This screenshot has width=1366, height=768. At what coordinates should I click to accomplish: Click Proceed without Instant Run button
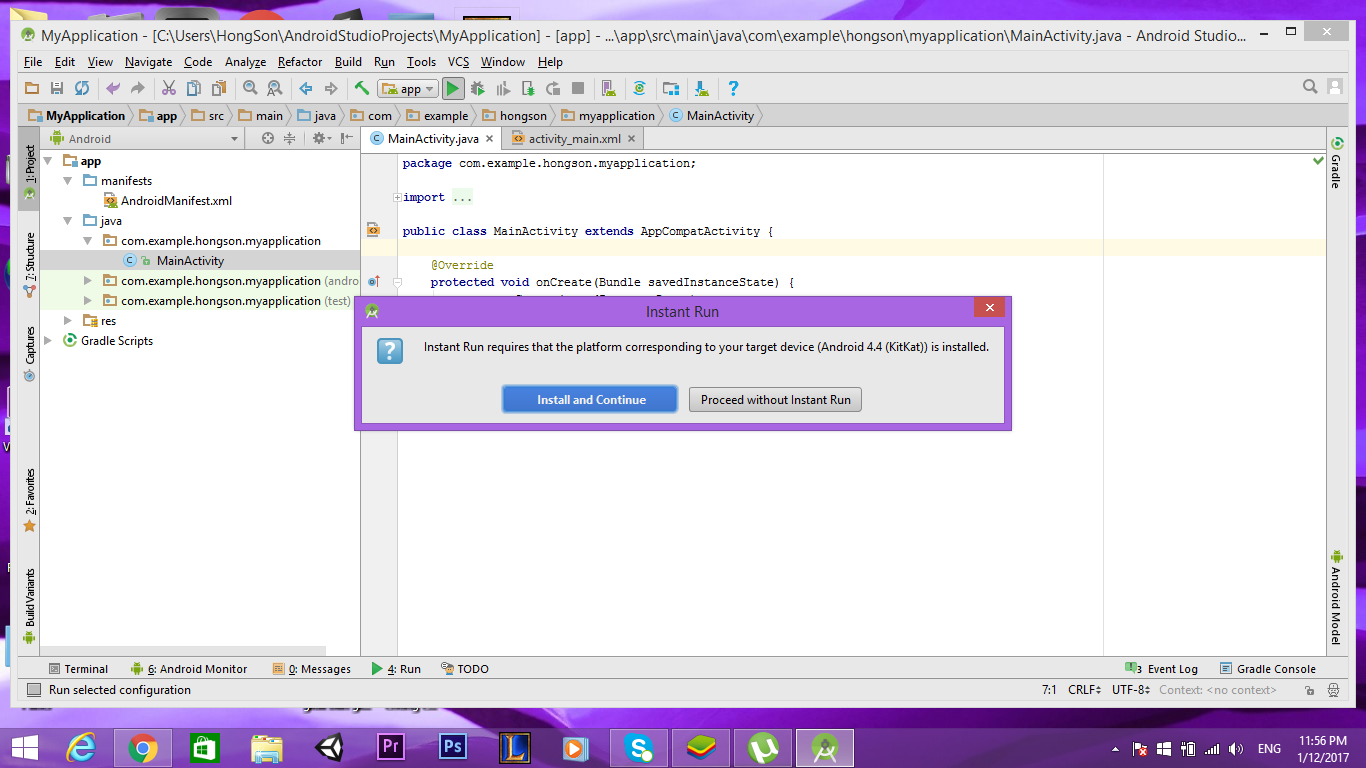[x=775, y=400]
